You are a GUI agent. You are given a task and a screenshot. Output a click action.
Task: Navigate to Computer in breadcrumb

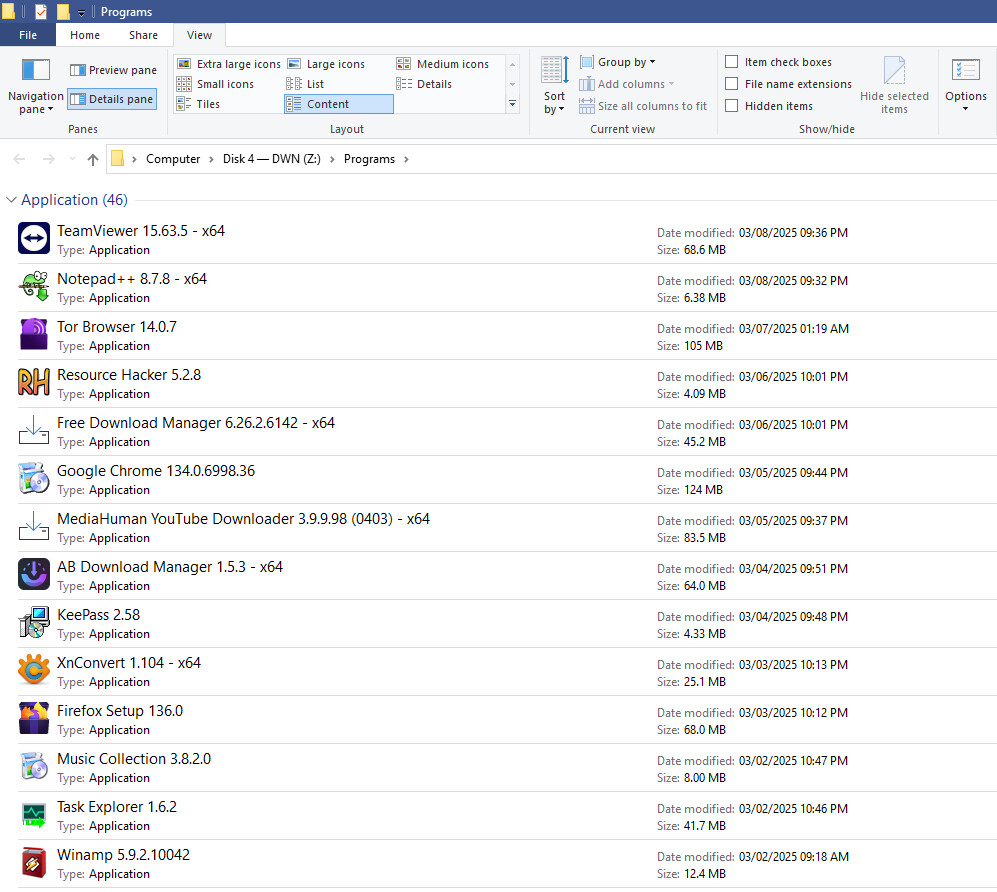173,159
